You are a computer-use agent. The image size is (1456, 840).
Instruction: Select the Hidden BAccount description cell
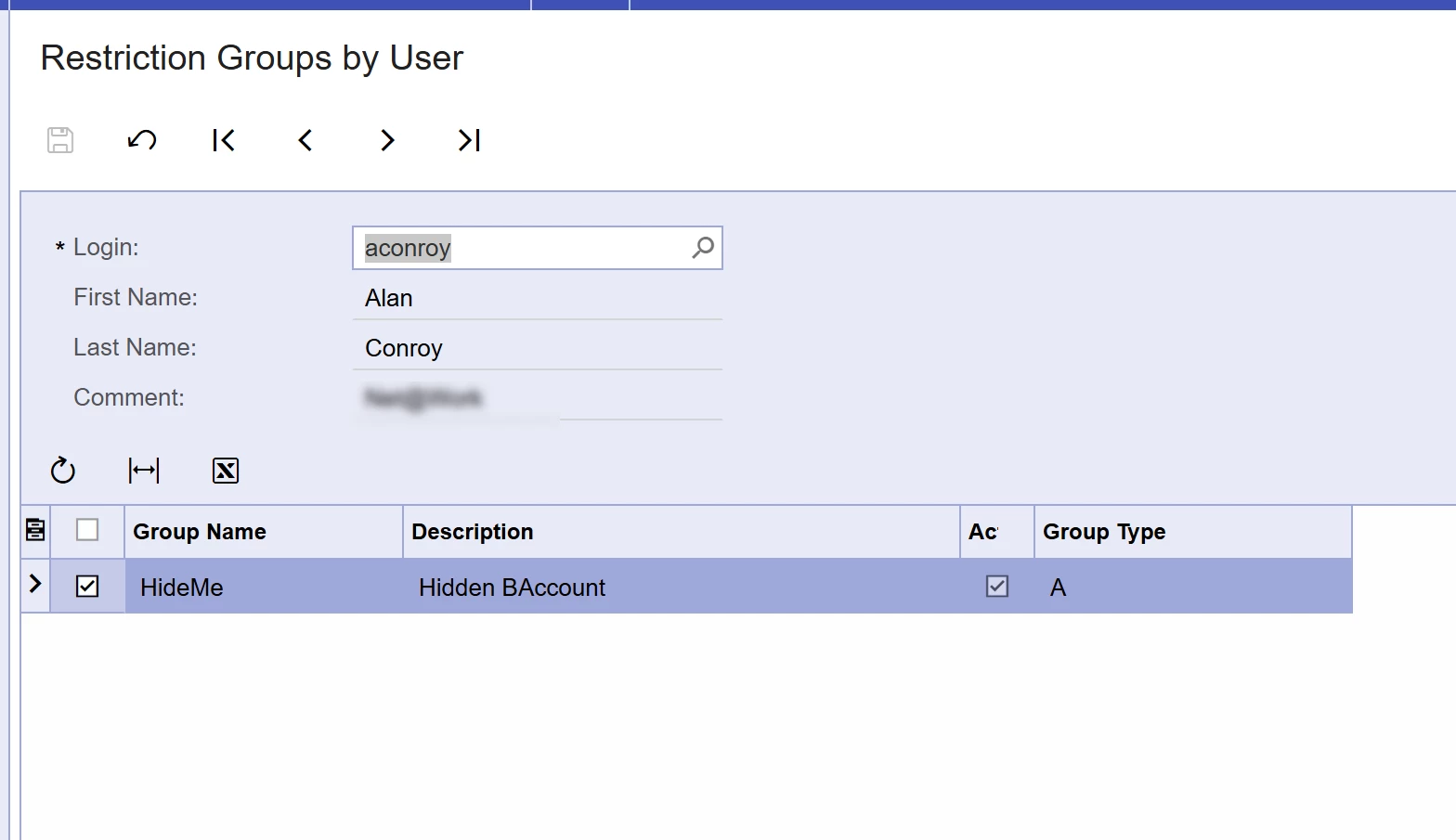[682, 587]
